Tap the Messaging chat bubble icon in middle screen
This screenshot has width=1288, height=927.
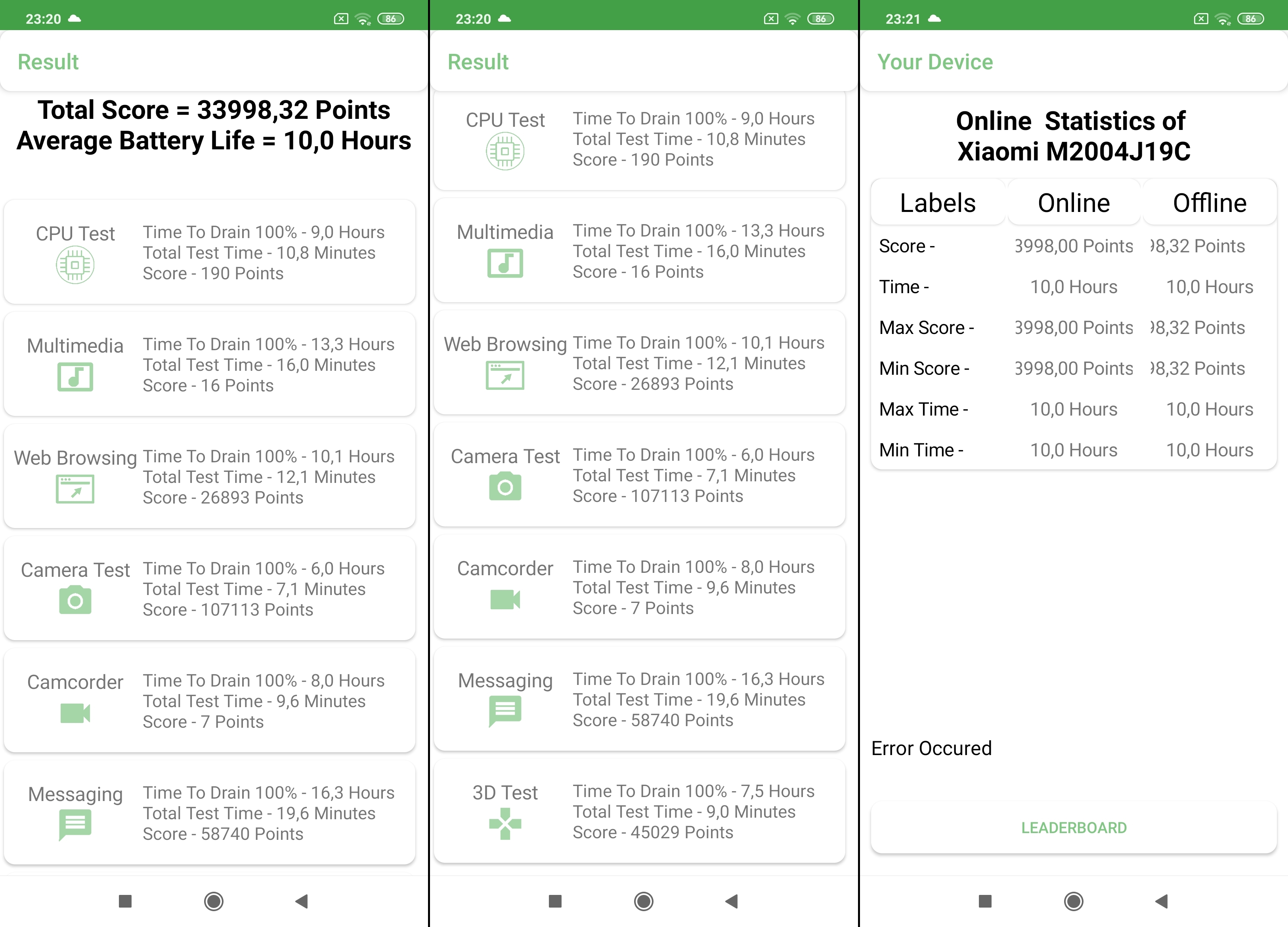(x=505, y=710)
